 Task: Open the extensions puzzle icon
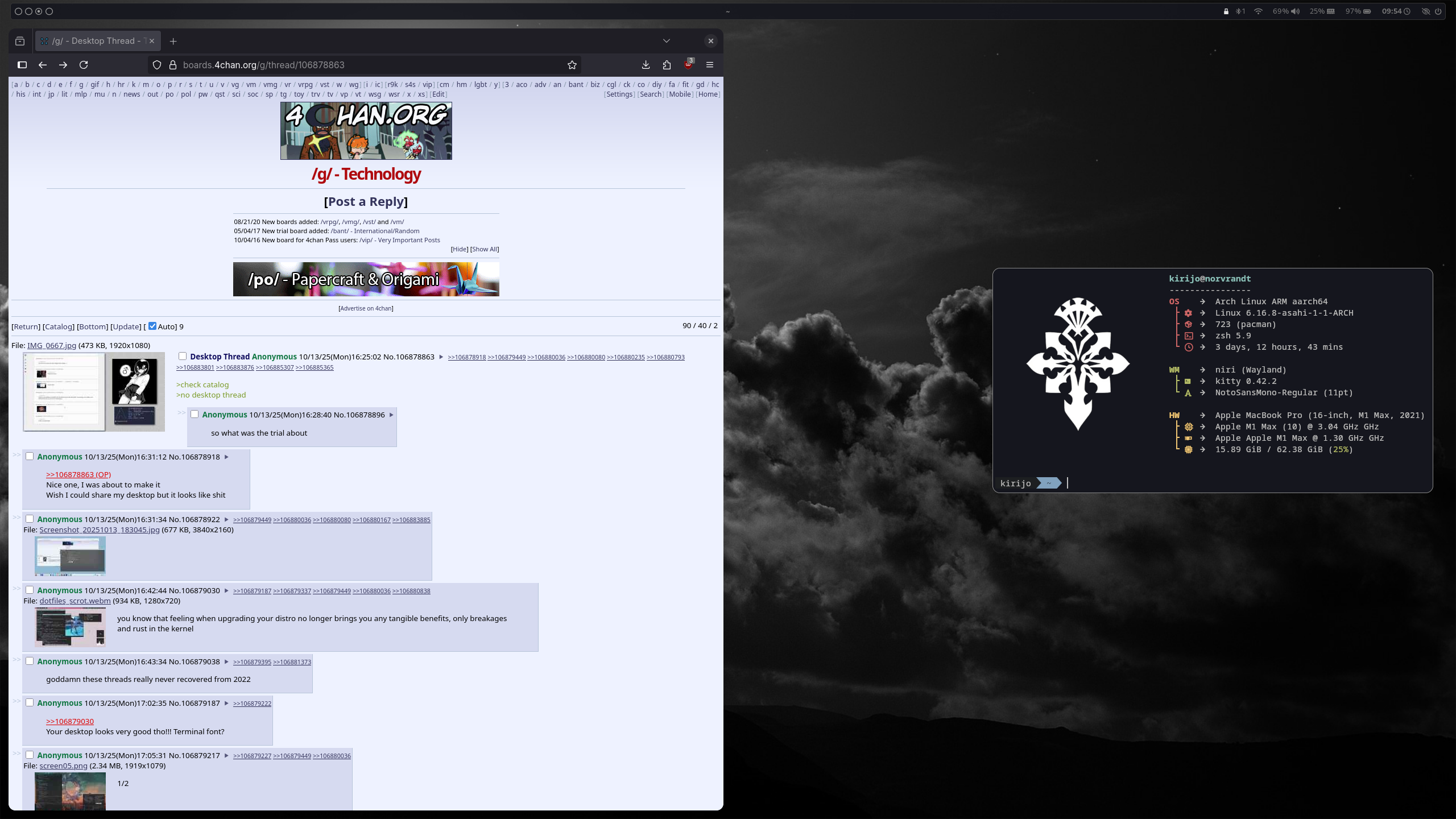pyautogui.click(x=667, y=65)
